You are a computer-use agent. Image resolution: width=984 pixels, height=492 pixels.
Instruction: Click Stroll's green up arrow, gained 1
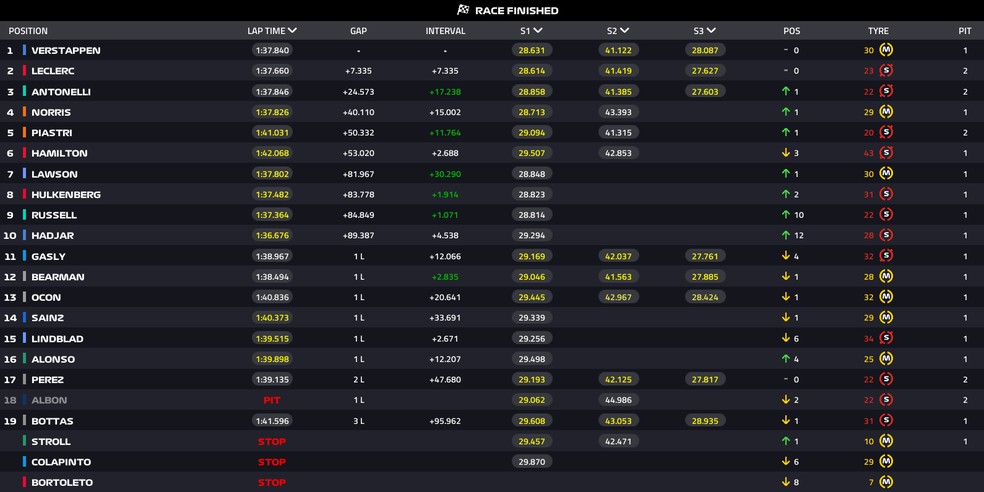pos(785,441)
